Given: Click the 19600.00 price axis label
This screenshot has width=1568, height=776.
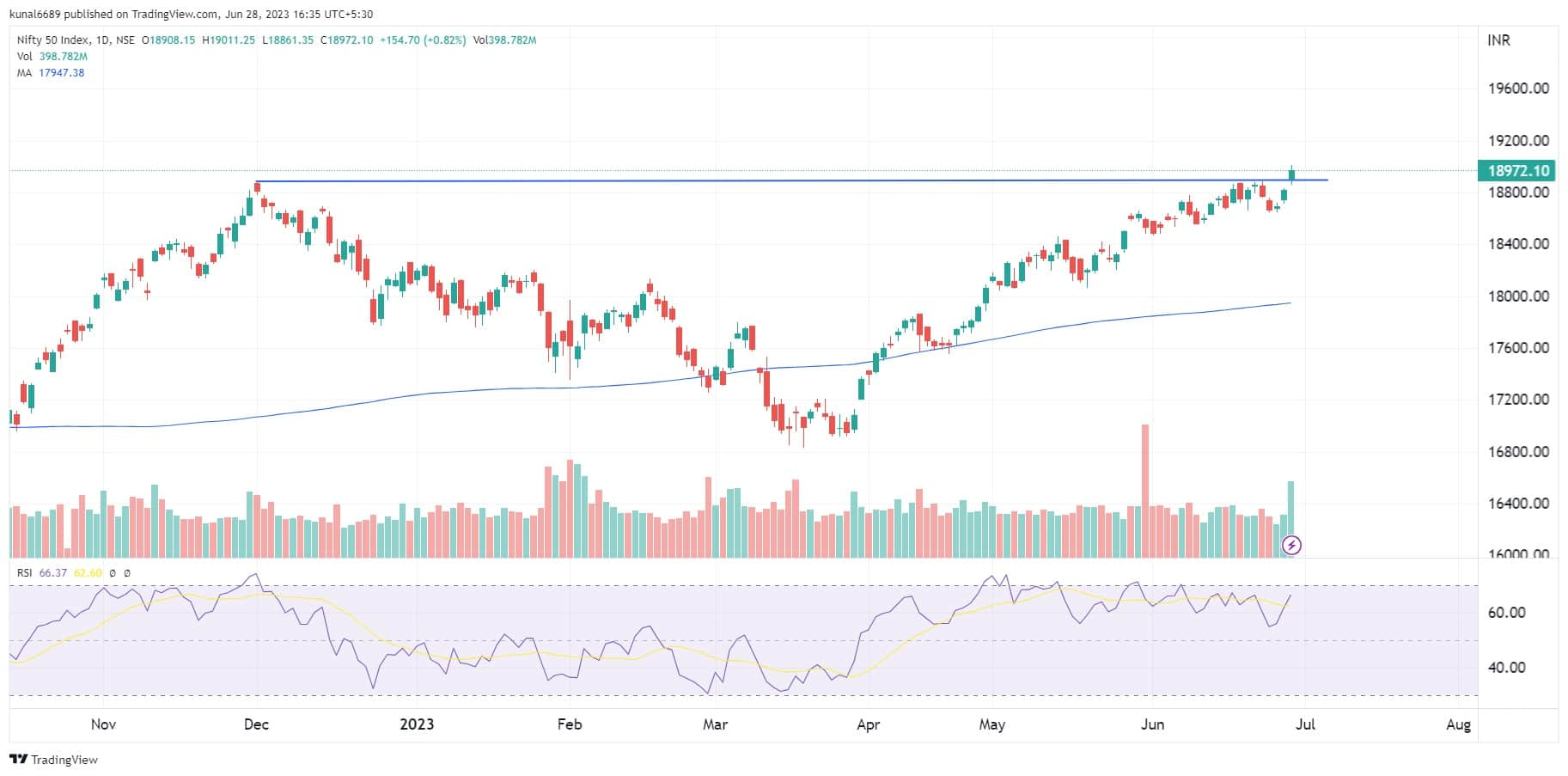Looking at the screenshot, I should 1518,88.
